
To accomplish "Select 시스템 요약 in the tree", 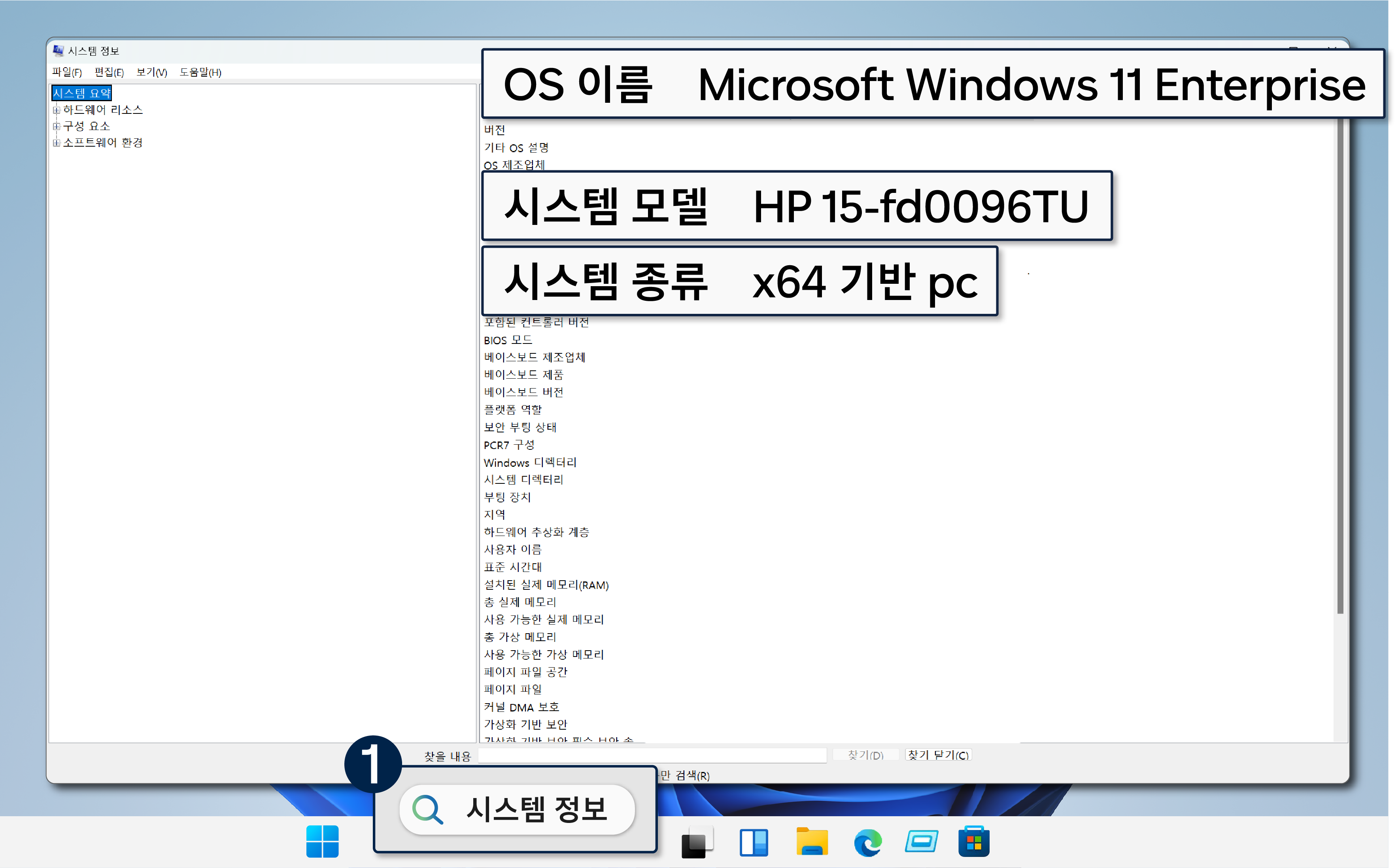I will [81, 93].
